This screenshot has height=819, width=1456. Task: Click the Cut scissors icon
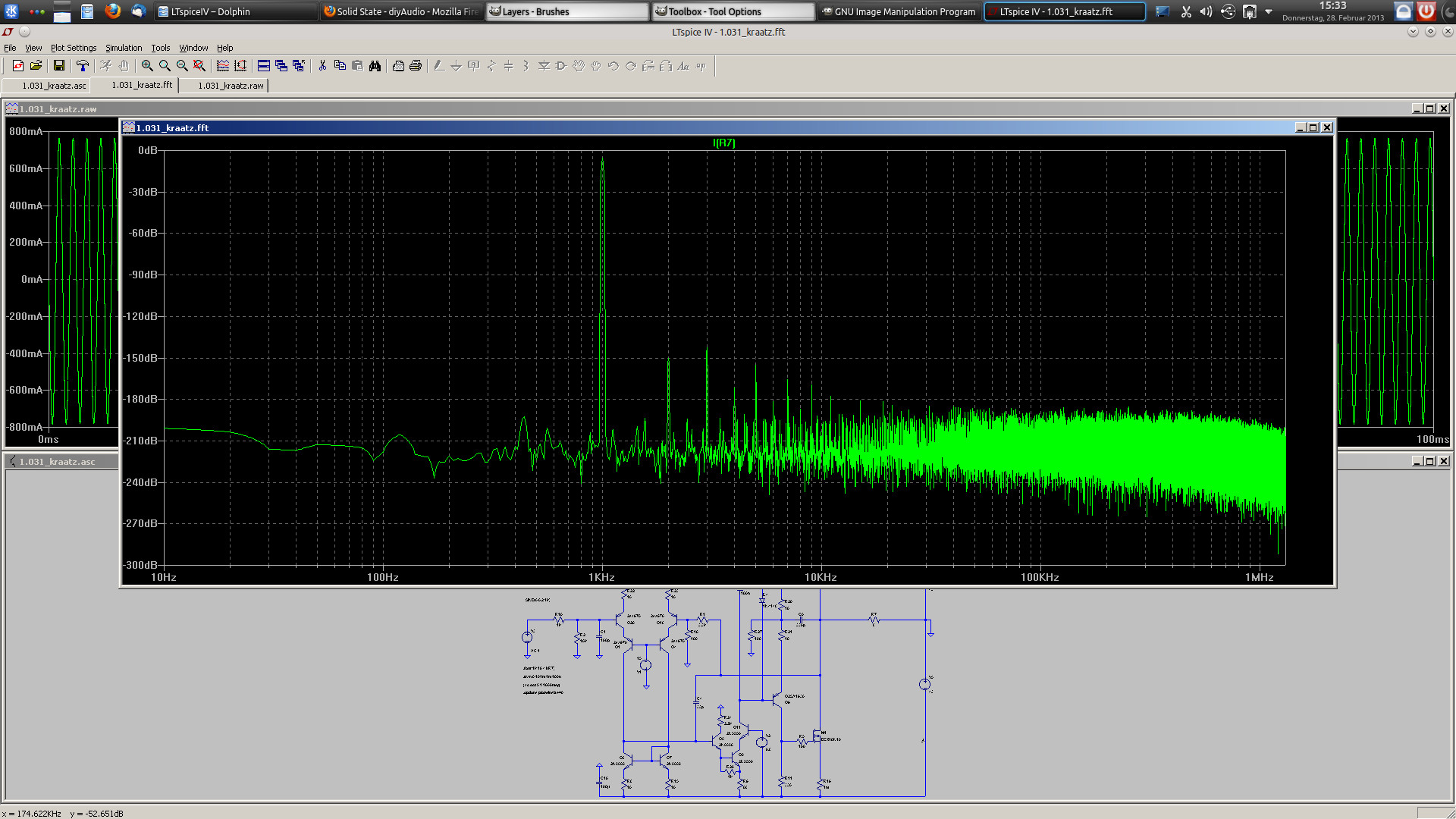[322, 66]
